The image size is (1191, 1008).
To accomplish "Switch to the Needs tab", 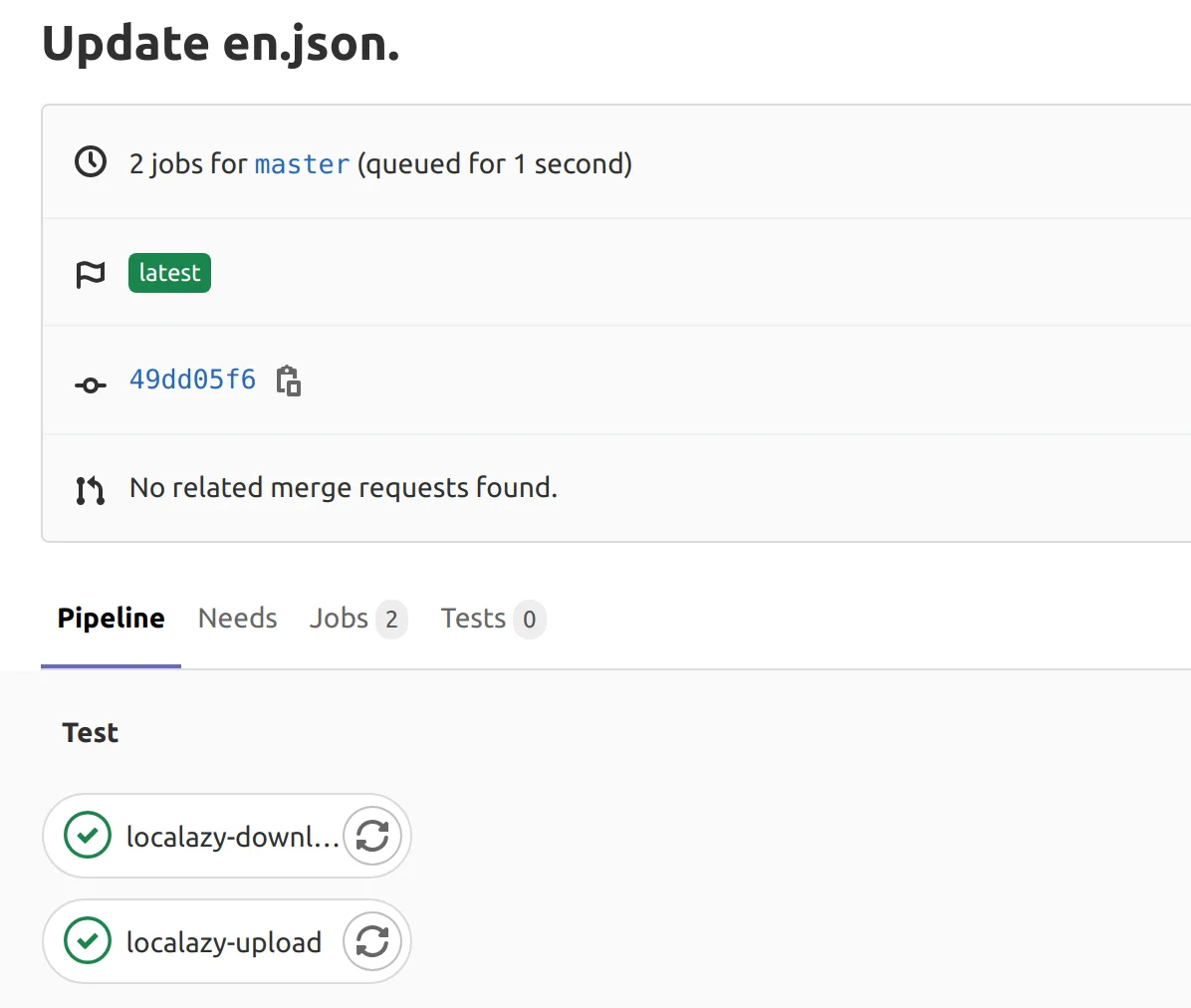I will (x=237, y=619).
